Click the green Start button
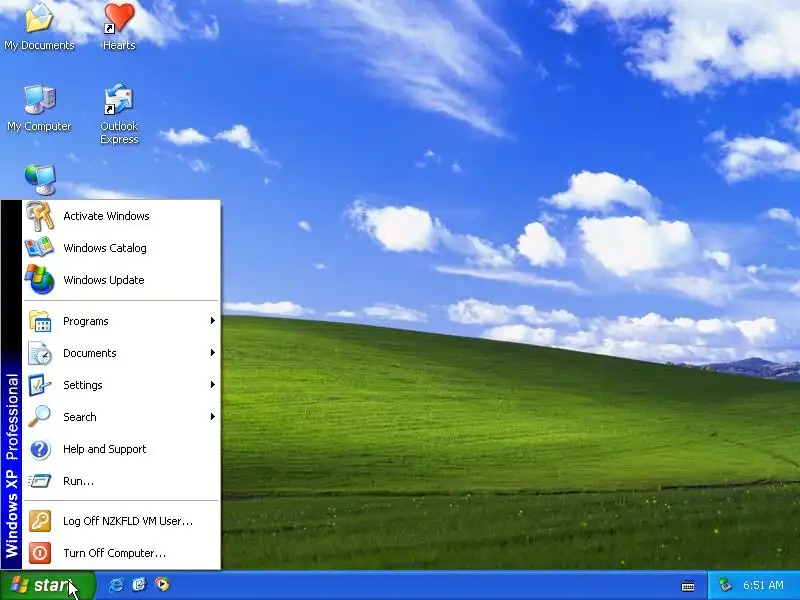Viewport: 800px width, 600px height. point(47,585)
